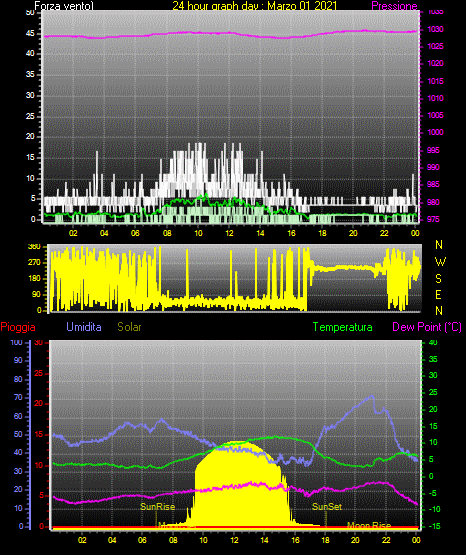Click the 22 hour tick on bottom graph
The width and height of the screenshot is (466, 555).
[386, 540]
